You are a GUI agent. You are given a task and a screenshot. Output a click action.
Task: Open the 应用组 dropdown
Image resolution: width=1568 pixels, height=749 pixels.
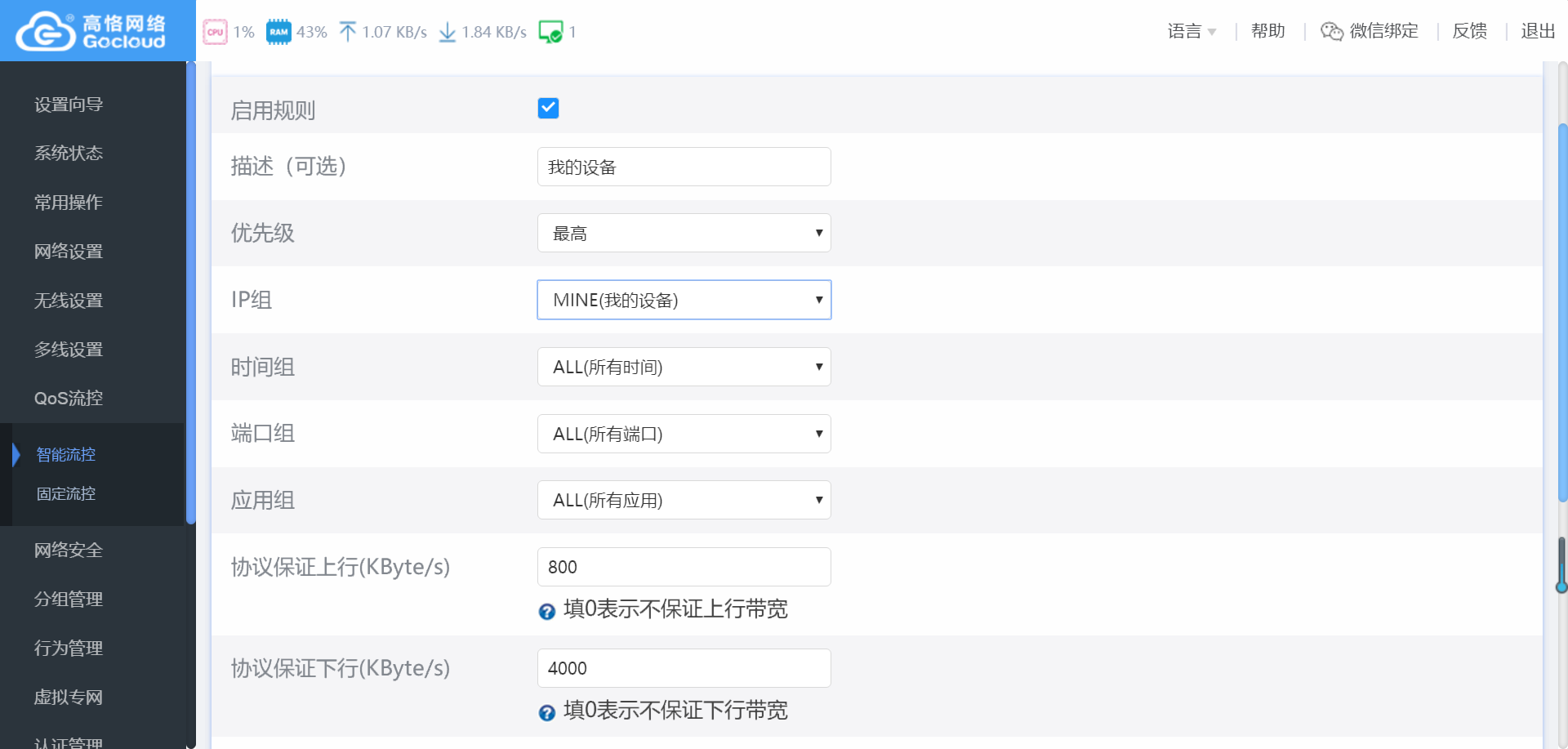(x=684, y=500)
